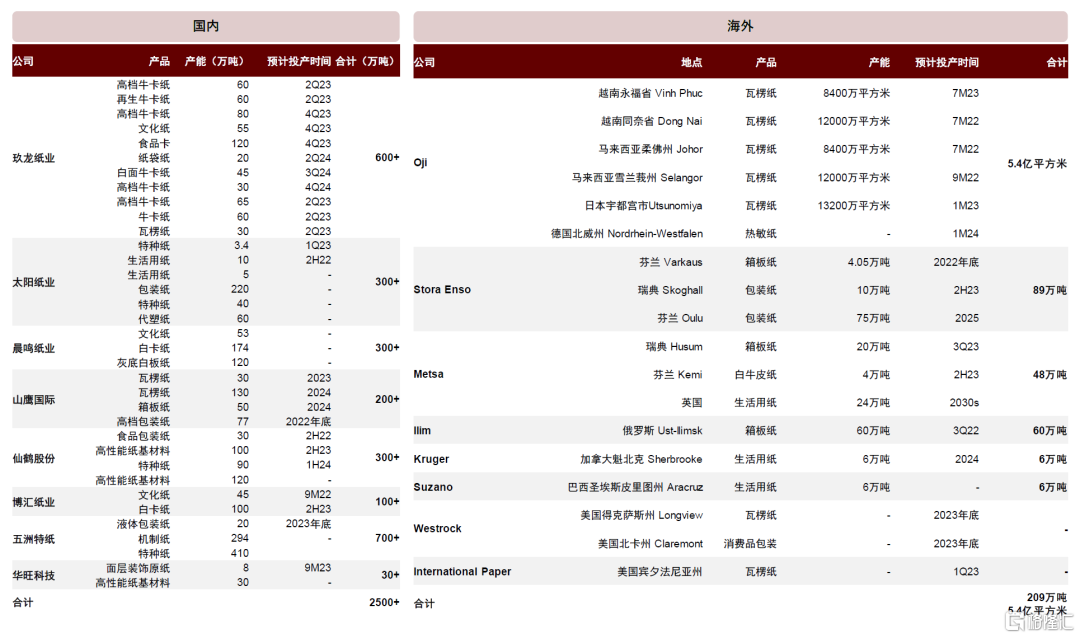
Task: Click the 代塑纸 product cell
Action: (x=154, y=319)
